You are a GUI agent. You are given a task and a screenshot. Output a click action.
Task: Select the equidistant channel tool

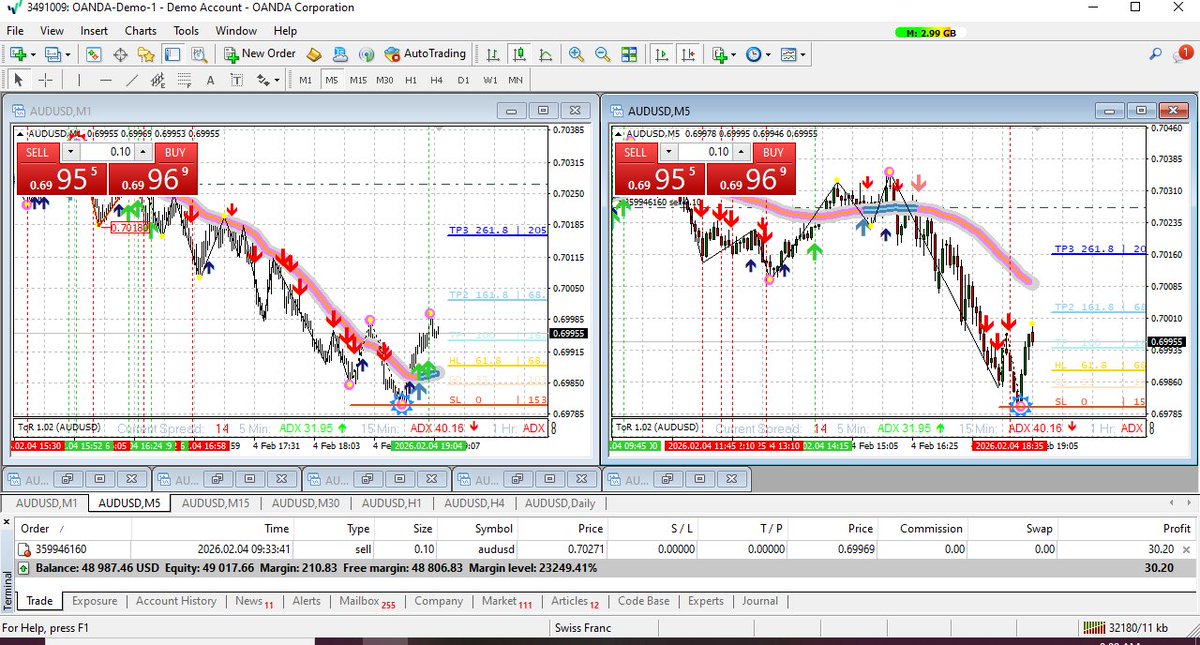[158, 80]
